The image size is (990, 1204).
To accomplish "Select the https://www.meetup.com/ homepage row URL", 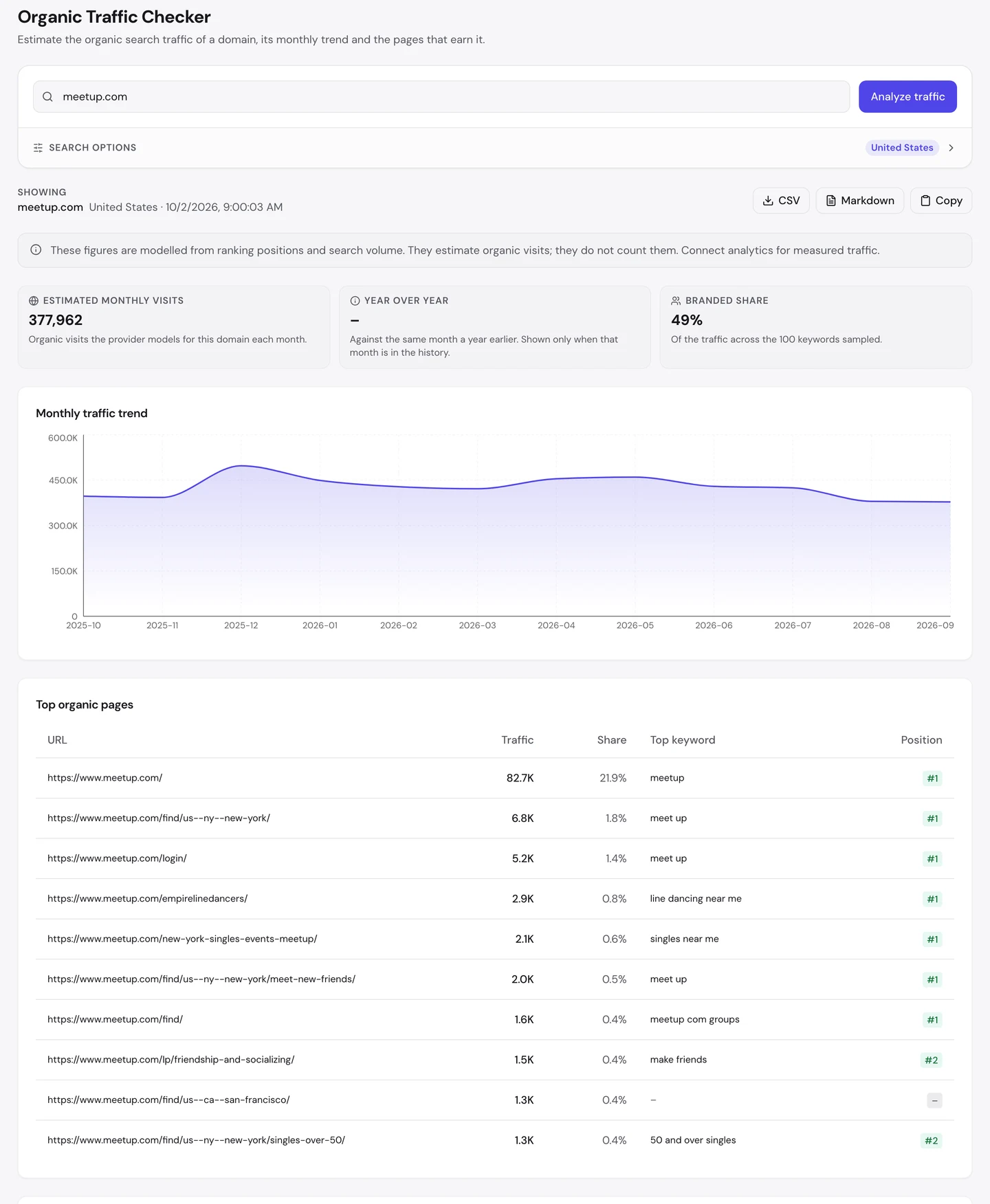I will 104,778.
